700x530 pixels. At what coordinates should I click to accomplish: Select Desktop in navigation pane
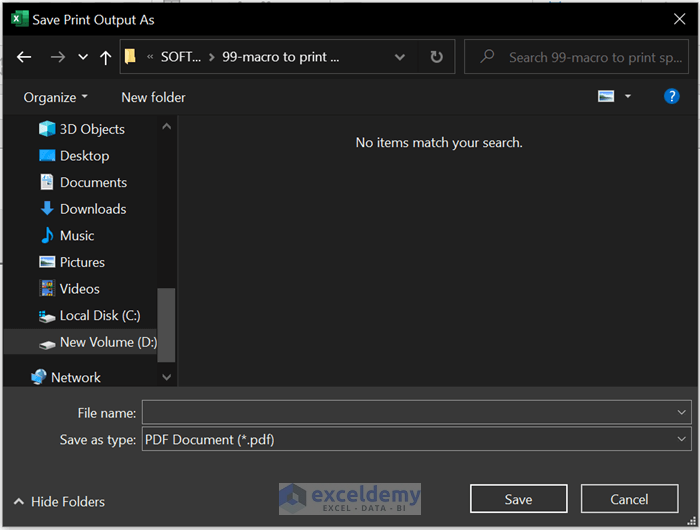84,156
